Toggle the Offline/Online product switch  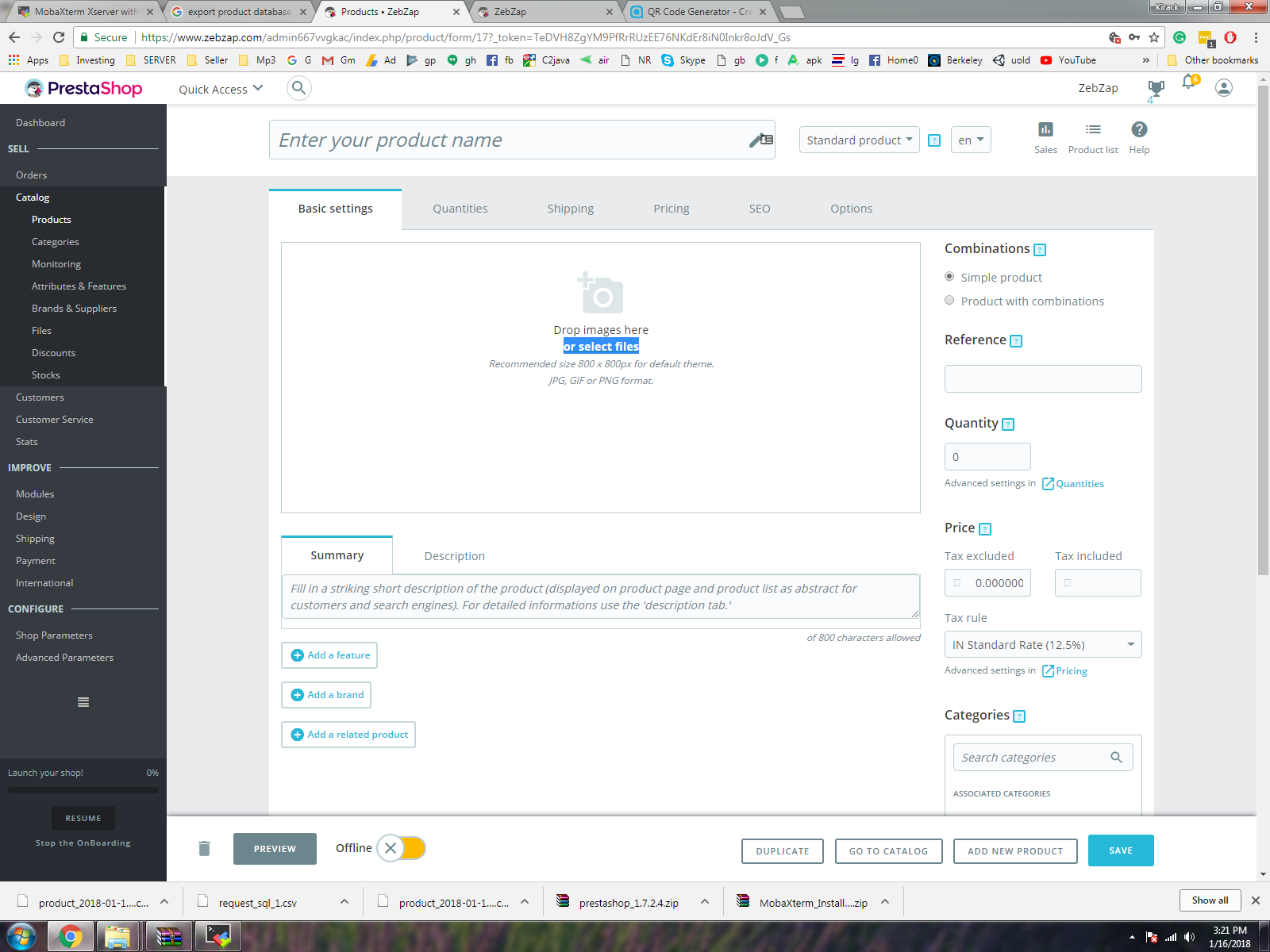pyautogui.click(x=402, y=848)
